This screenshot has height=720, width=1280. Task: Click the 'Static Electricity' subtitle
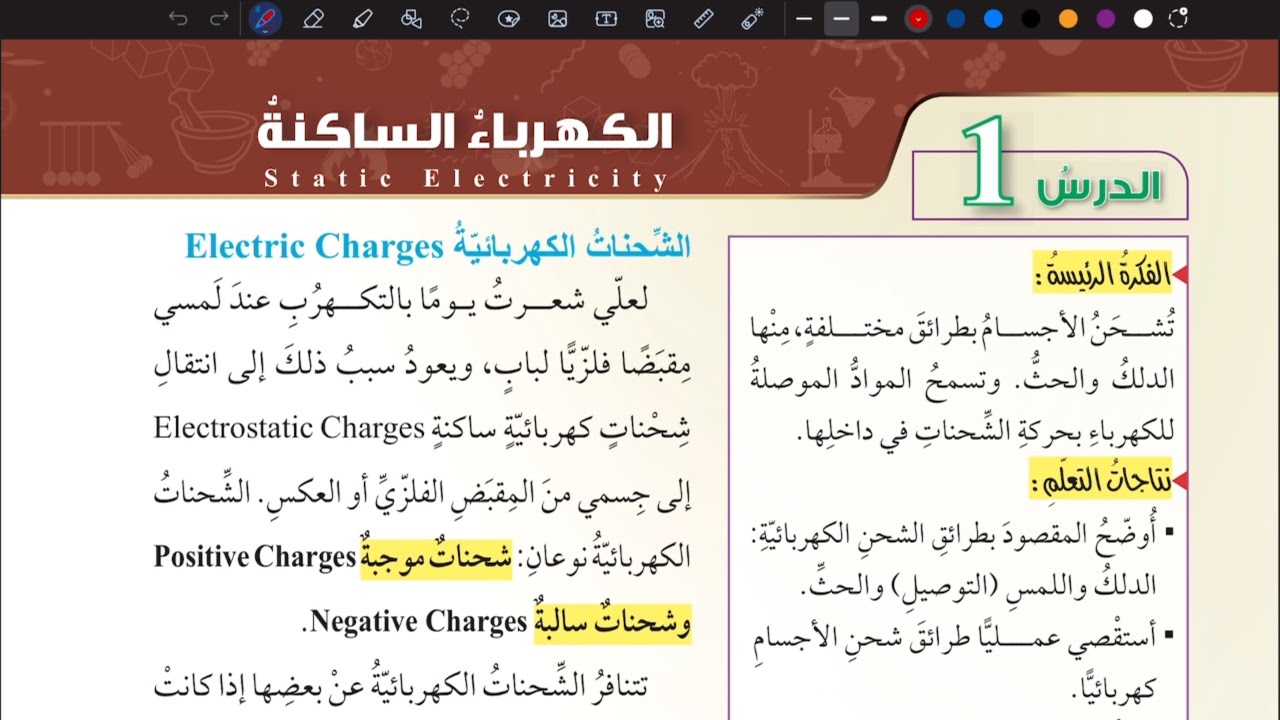466,179
